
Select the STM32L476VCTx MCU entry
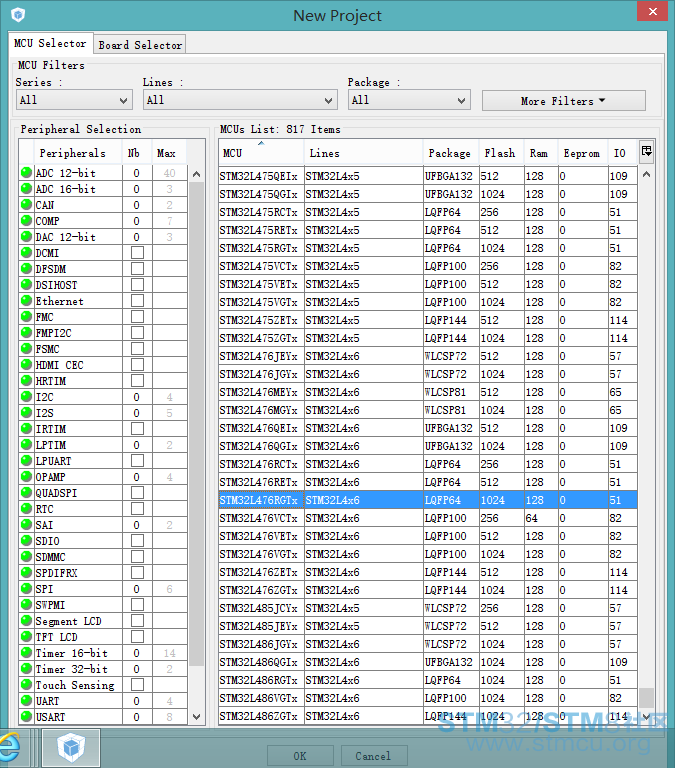tap(428, 518)
